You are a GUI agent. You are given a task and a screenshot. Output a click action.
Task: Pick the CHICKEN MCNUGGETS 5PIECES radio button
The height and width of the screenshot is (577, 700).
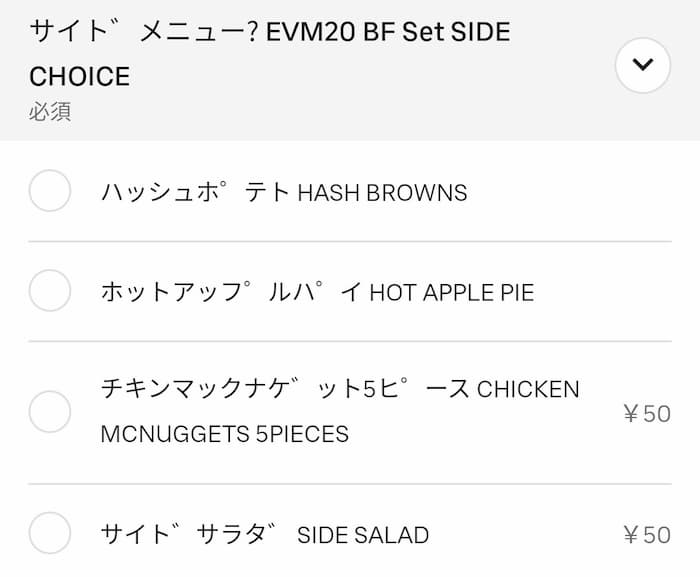pyautogui.click(x=49, y=411)
